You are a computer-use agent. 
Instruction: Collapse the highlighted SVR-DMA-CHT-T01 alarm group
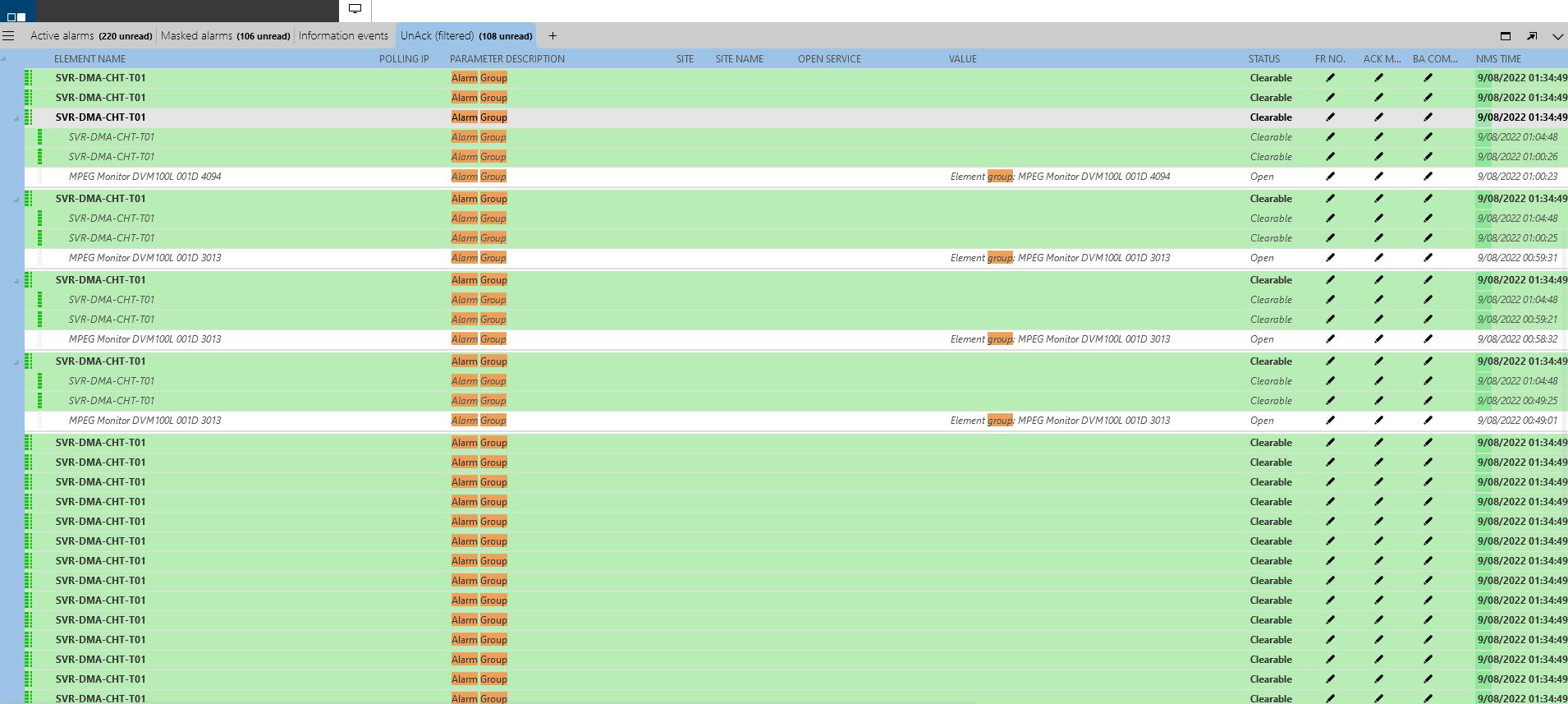point(16,118)
